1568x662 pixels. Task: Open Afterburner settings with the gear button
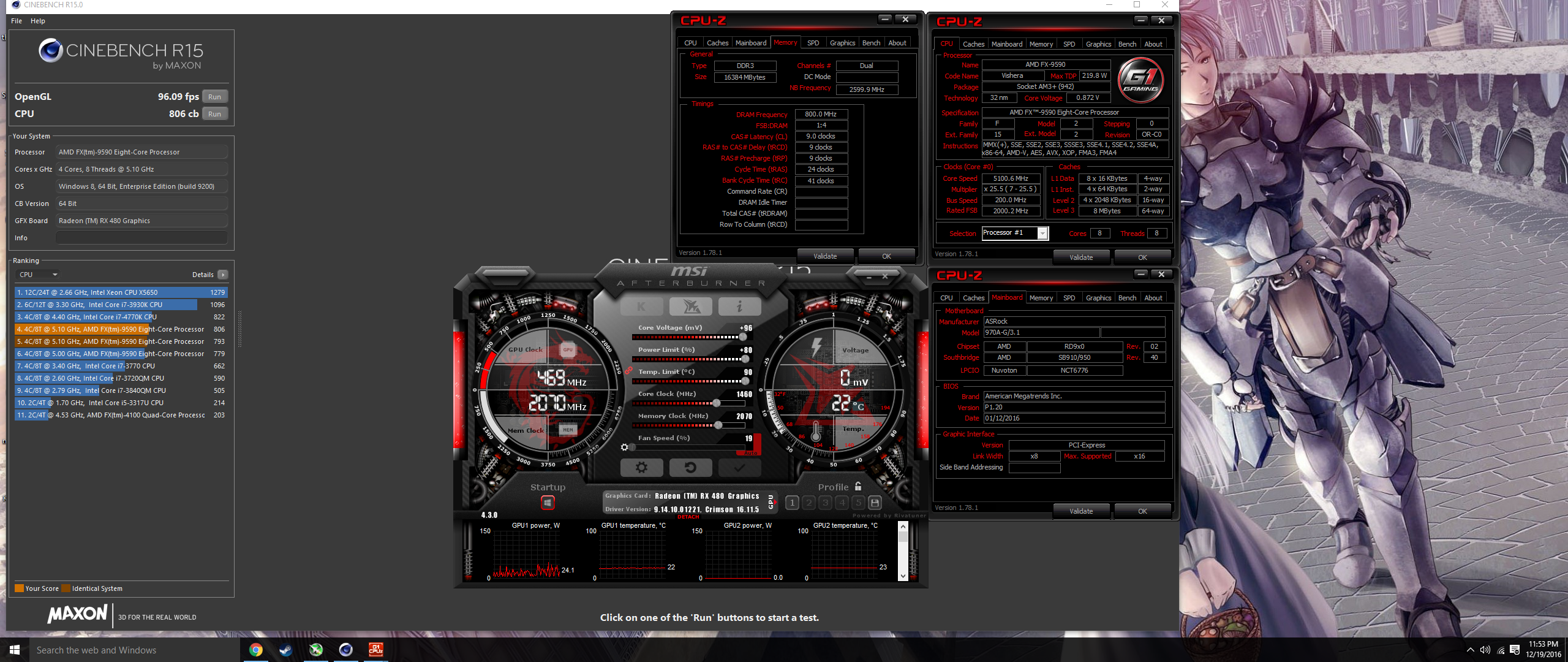641,468
